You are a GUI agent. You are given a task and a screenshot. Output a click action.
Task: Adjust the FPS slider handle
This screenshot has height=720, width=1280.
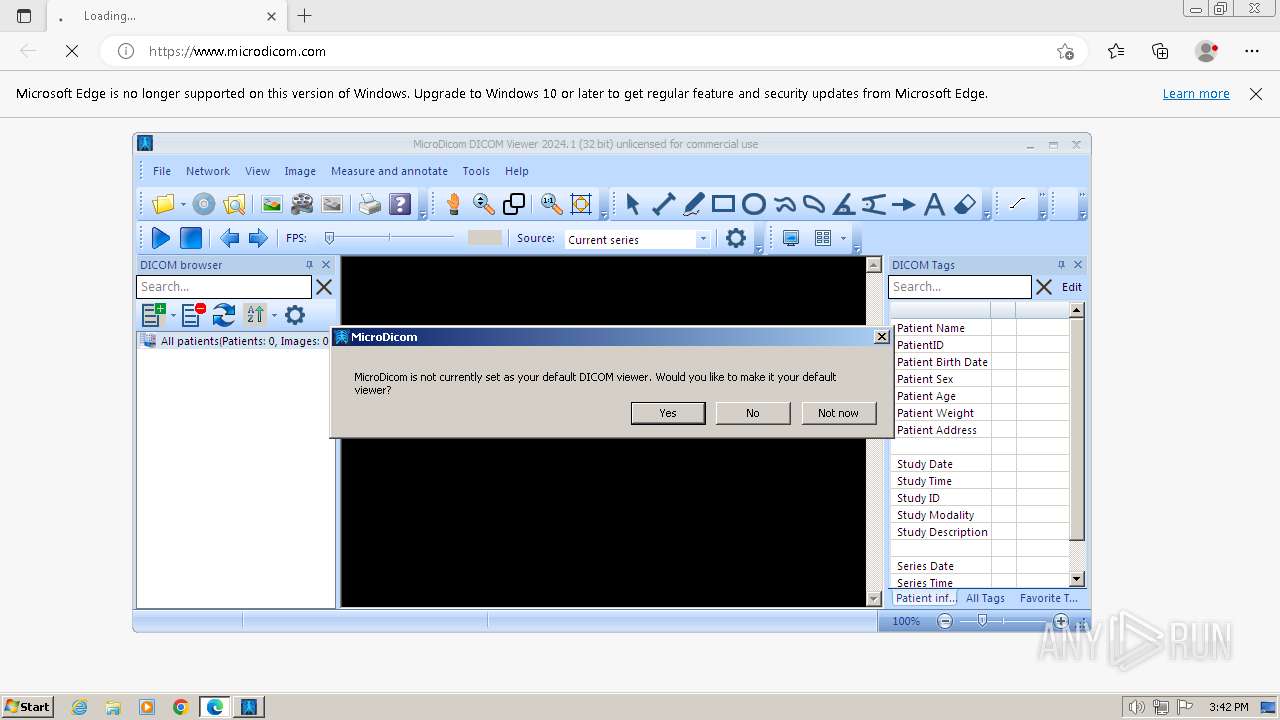pos(329,238)
